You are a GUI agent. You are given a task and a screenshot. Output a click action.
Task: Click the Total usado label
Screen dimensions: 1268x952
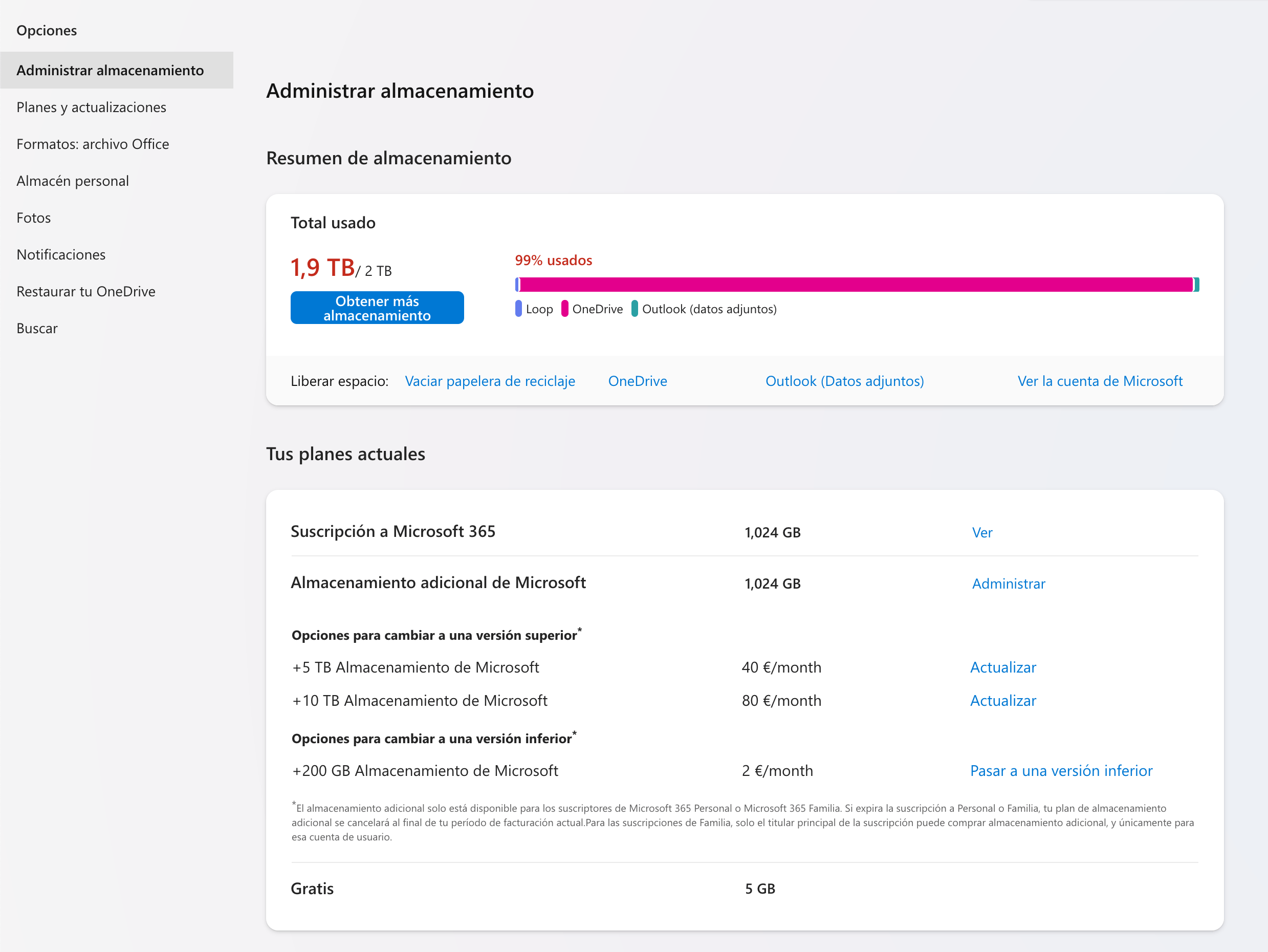point(333,223)
